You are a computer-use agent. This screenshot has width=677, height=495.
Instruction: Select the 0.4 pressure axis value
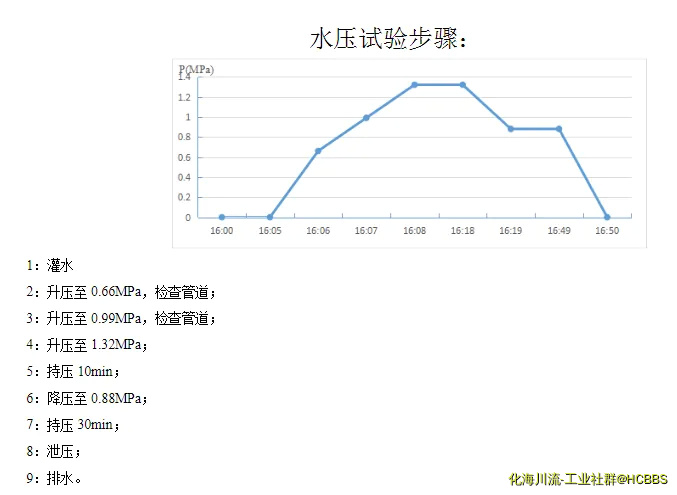184,178
